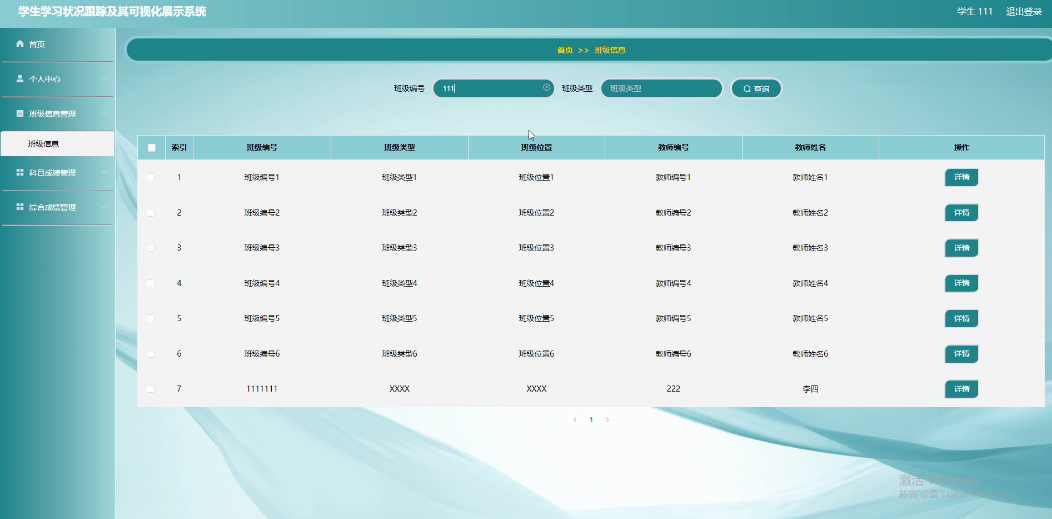Click cell 1111111 in the last row
This screenshot has width=1052, height=519.
pyautogui.click(x=262, y=389)
